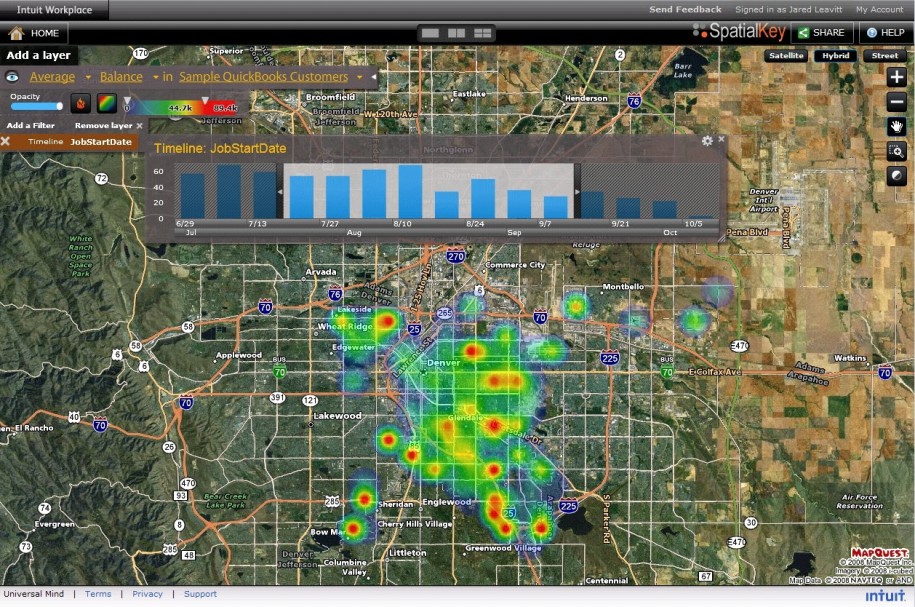Select the single-pane layout icon
Viewport: 915px width, 607px height.
click(x=430, y=33)
